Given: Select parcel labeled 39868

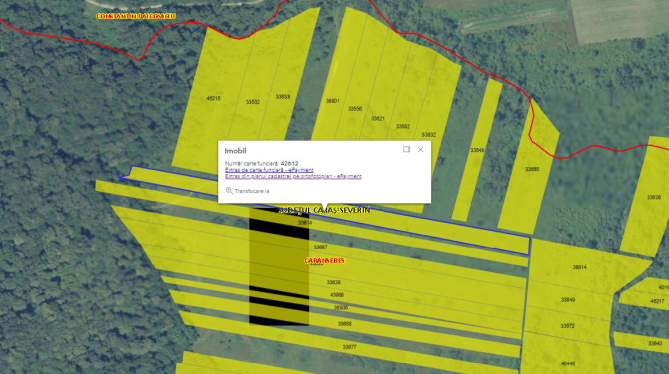Looking at the screenshot, I should point(345,324).
